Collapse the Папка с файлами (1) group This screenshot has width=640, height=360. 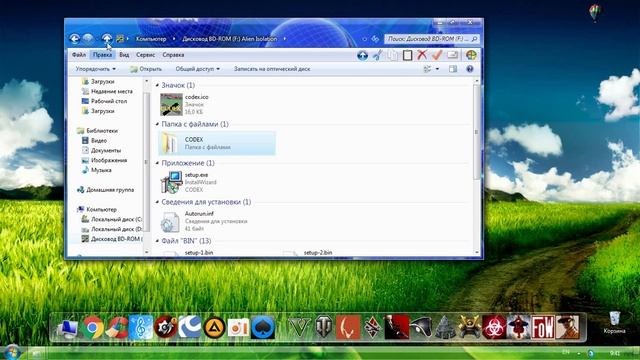click(158, 124)
